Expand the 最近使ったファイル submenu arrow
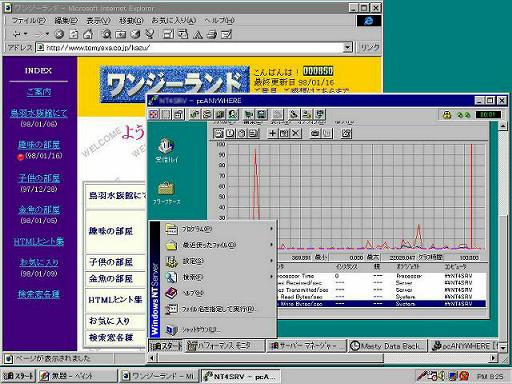The image size is (512, 384). 272,245
